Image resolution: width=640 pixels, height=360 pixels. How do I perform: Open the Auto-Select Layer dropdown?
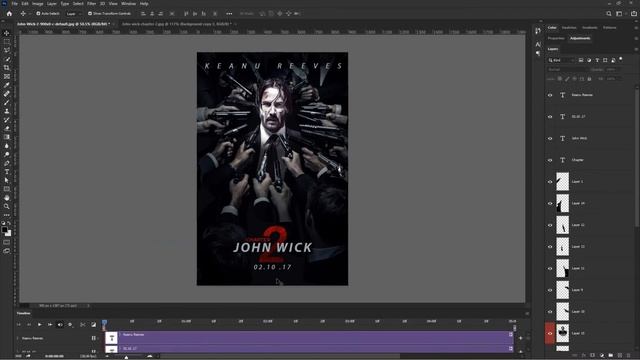click(73, 13)
